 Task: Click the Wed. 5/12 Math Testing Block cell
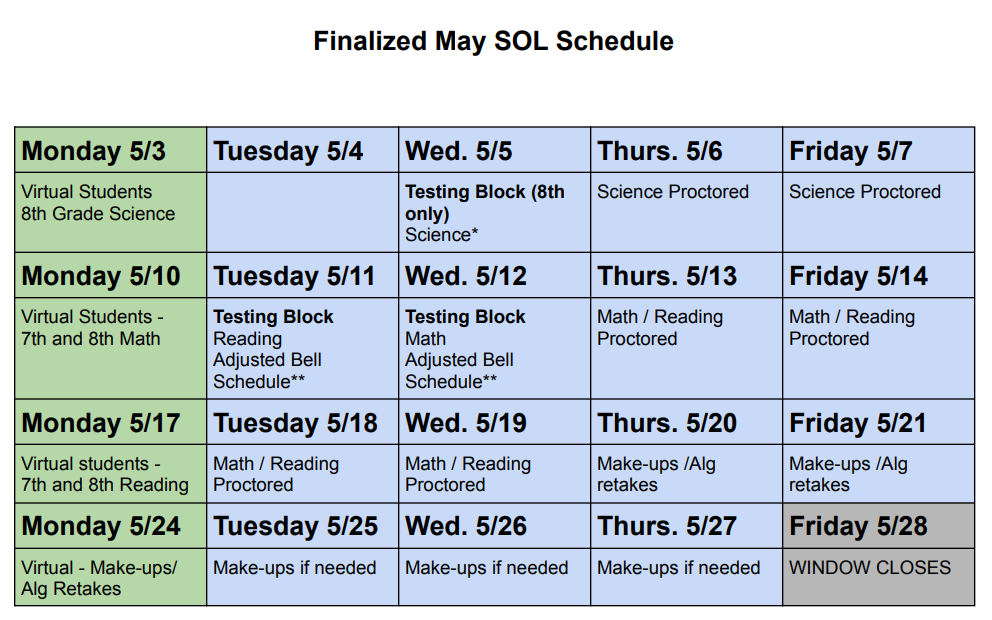tap(494, 349)
